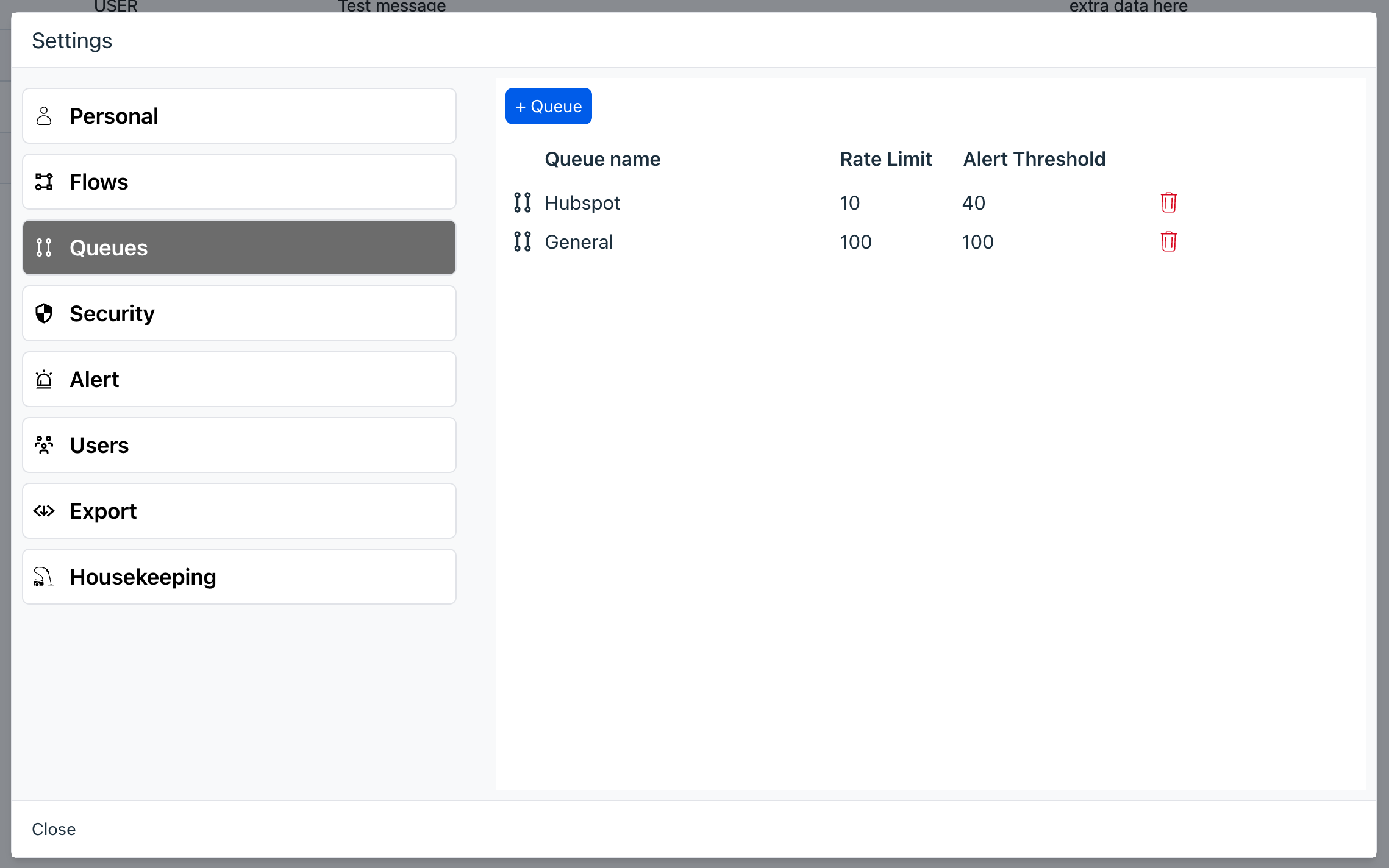Add a new queue with + Queue
Viewport: 1389px width, 868px height.
548,106
